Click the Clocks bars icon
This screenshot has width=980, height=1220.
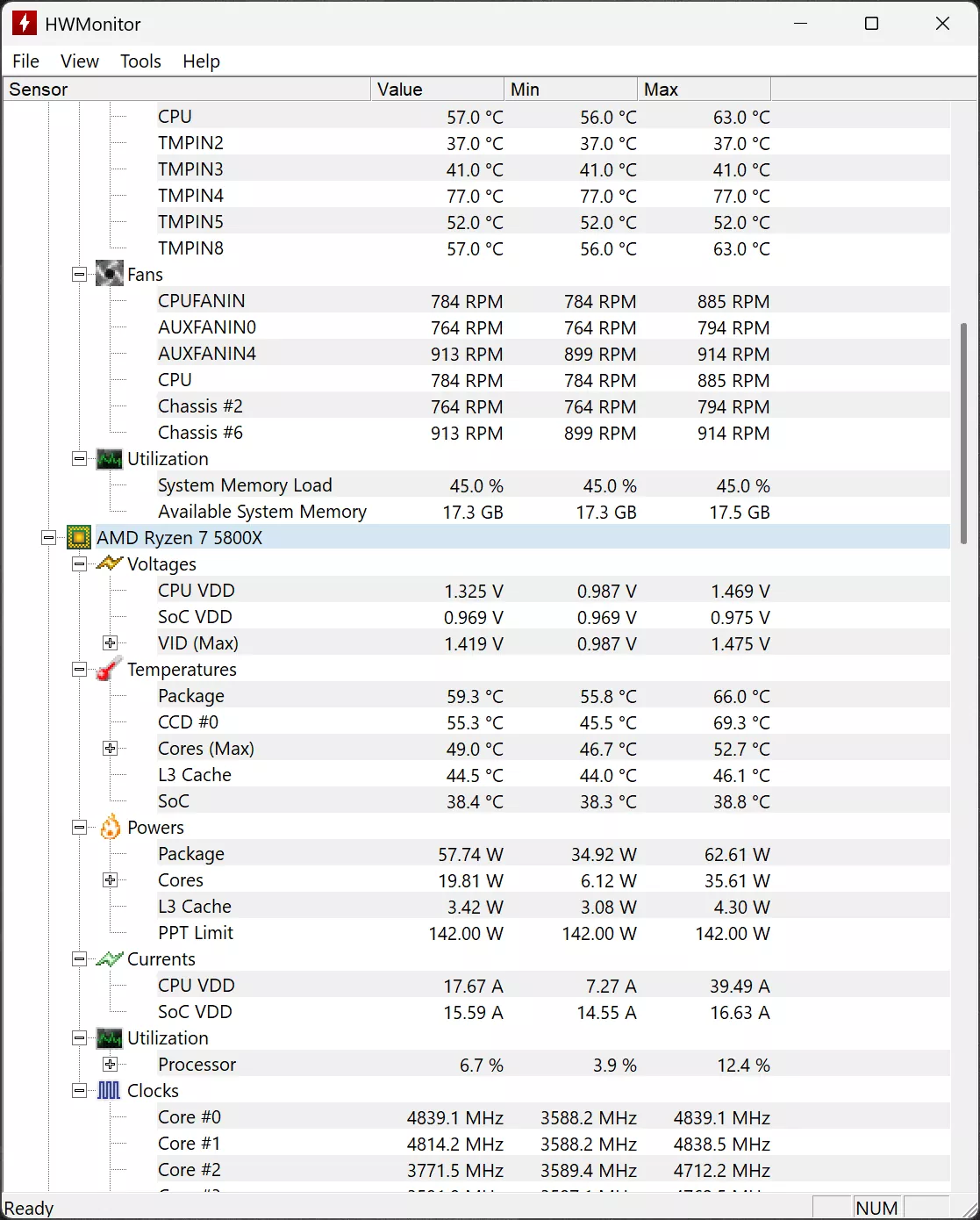coord(110,1090)
